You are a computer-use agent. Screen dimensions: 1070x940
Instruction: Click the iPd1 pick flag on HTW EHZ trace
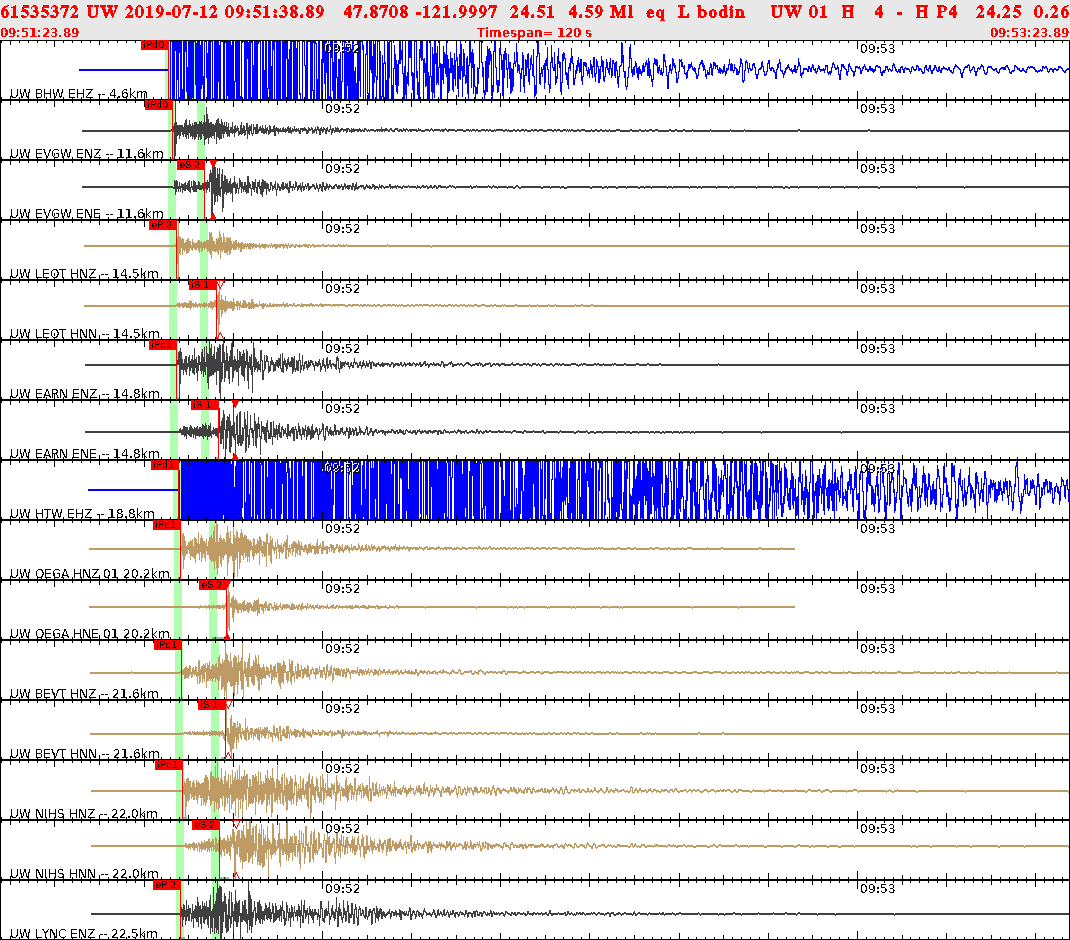[164, 465]
